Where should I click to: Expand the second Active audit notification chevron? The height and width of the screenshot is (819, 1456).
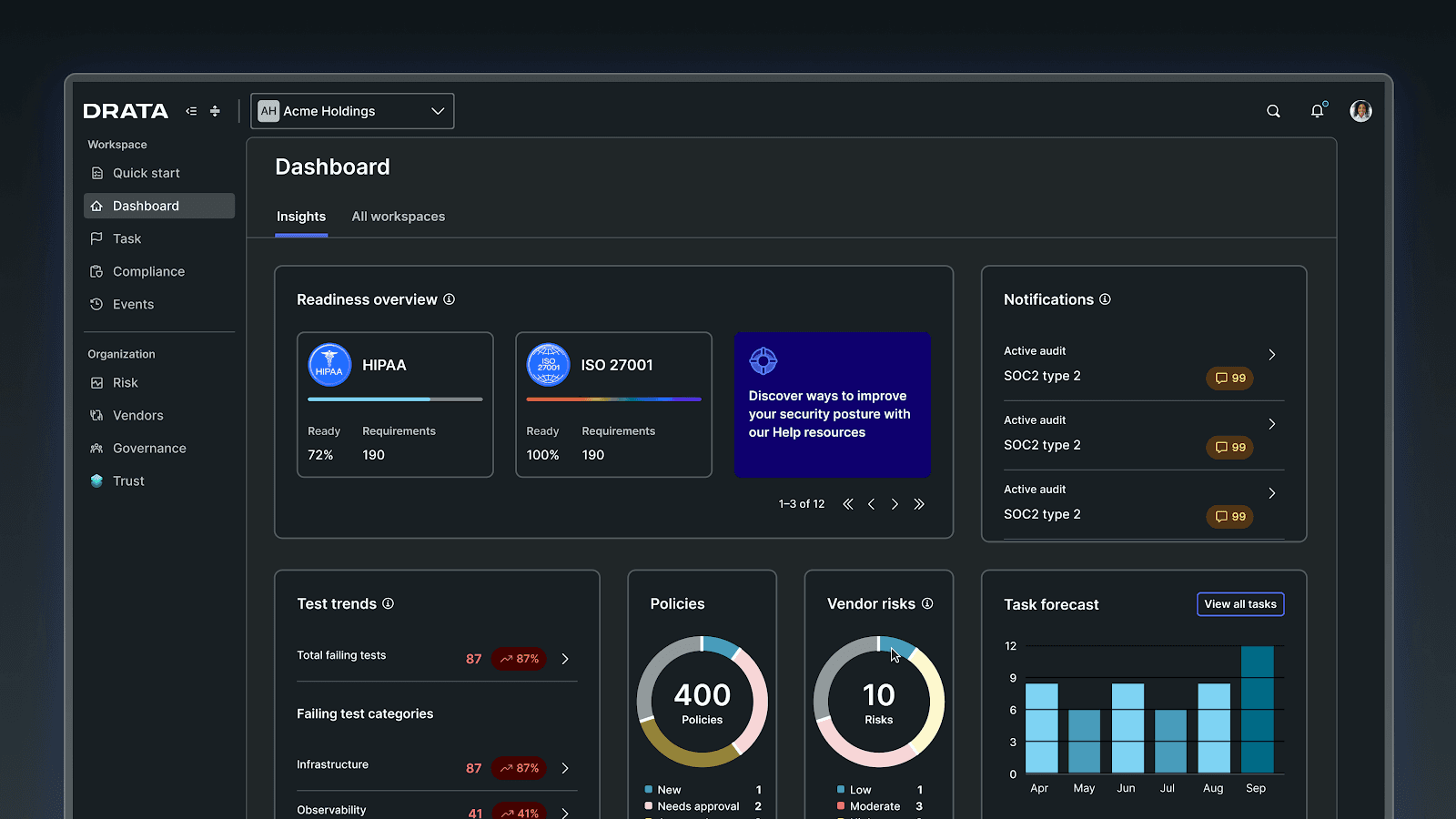1272,424
